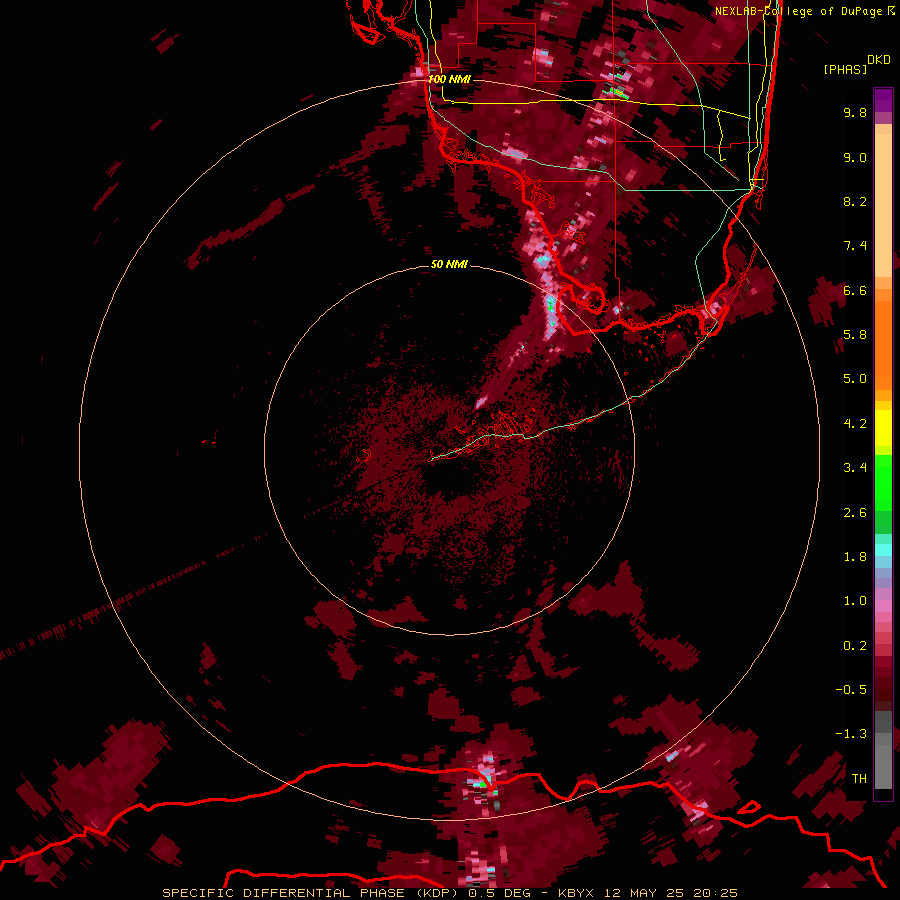Click the KBYX radar site identifier
This screenshot has width=900, height=900.
click(x=576, y=893)
